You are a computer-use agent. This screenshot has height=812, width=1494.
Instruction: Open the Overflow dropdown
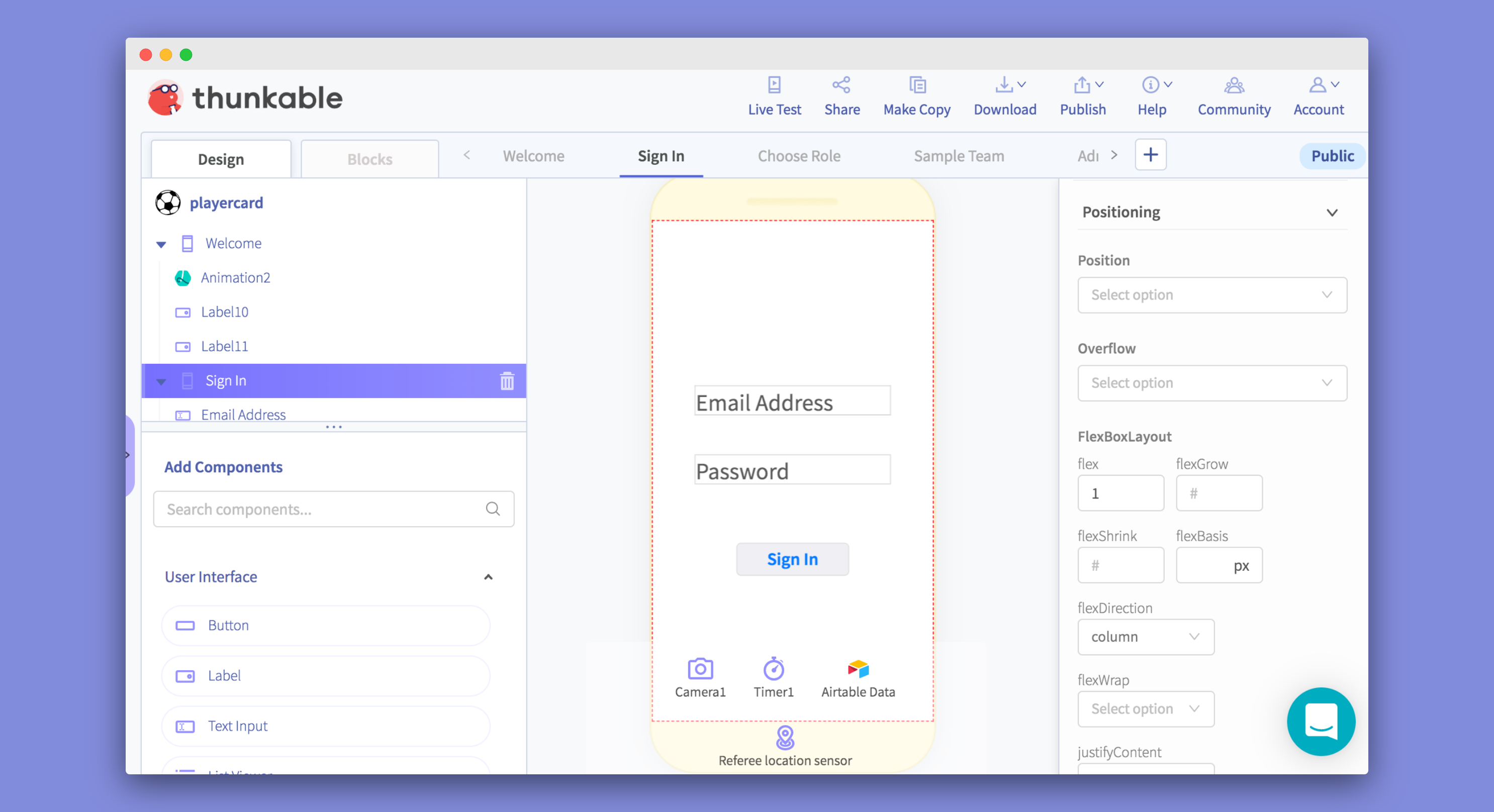[1211, 383]
